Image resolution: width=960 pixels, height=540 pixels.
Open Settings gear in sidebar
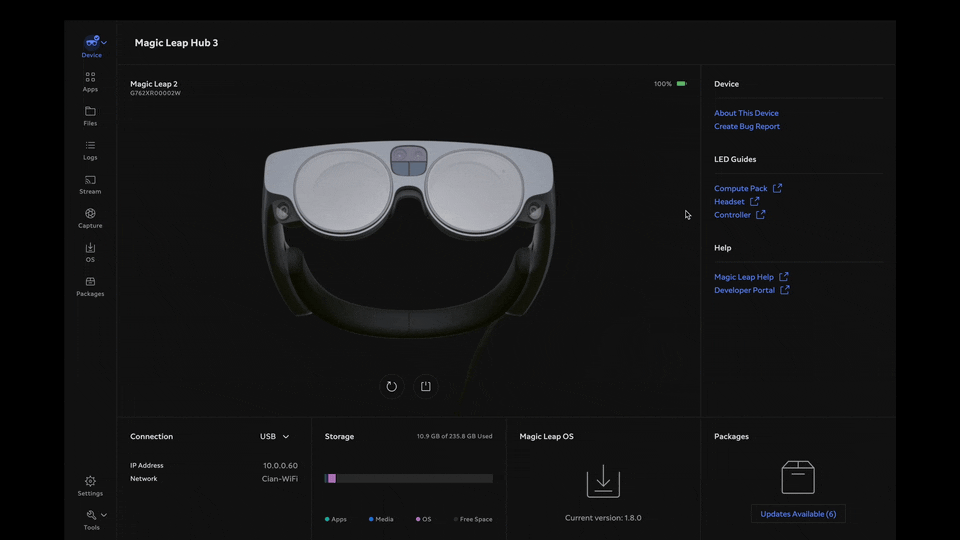90,486
